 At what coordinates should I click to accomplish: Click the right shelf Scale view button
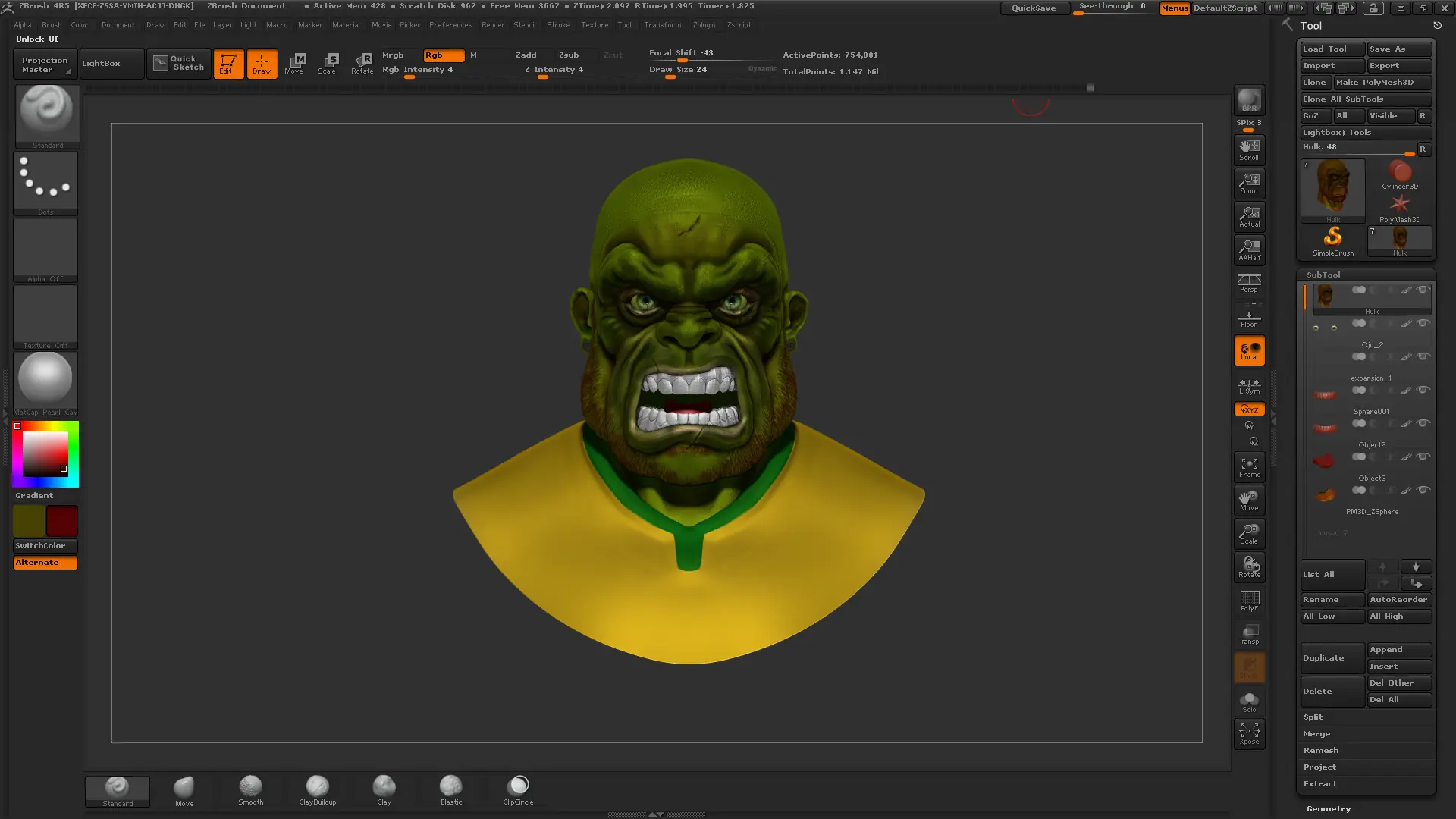click(x=1249, y=533)
